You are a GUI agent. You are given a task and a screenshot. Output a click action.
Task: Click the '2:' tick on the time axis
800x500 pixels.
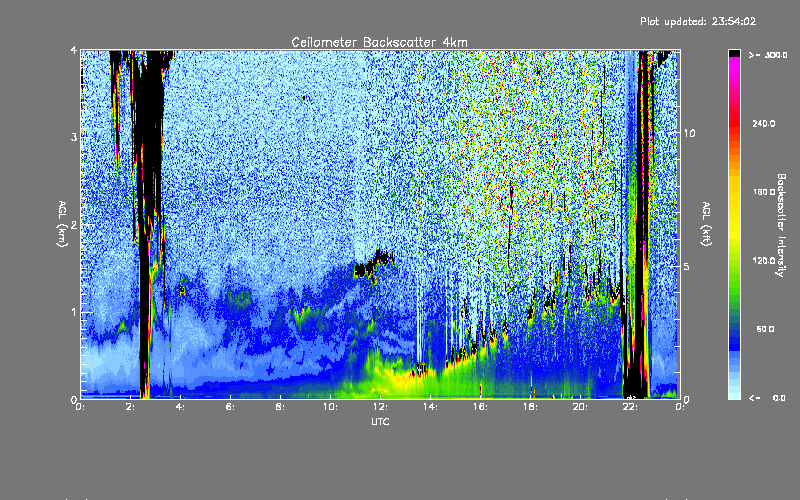(x=131, y=407)
